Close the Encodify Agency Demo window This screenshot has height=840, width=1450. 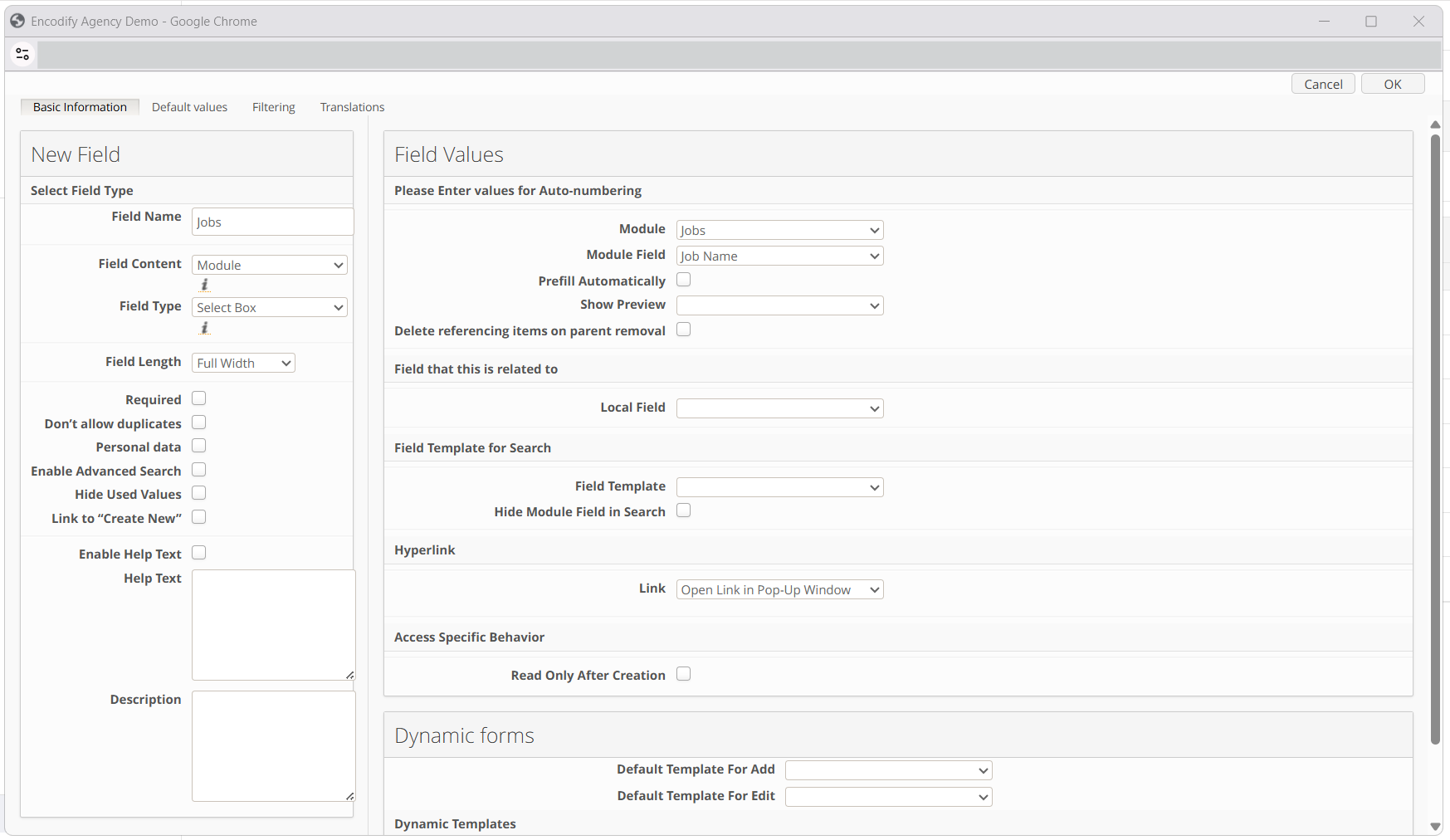tap(1418, 21)
